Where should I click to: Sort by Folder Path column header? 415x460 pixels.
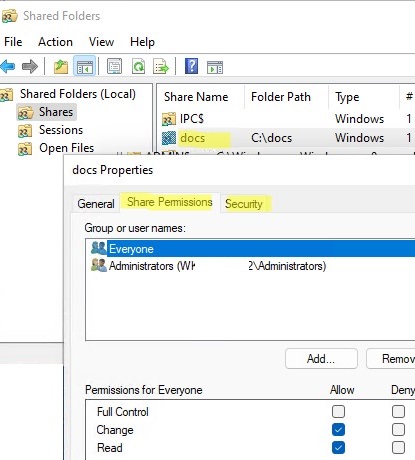[x=281, y=97]
